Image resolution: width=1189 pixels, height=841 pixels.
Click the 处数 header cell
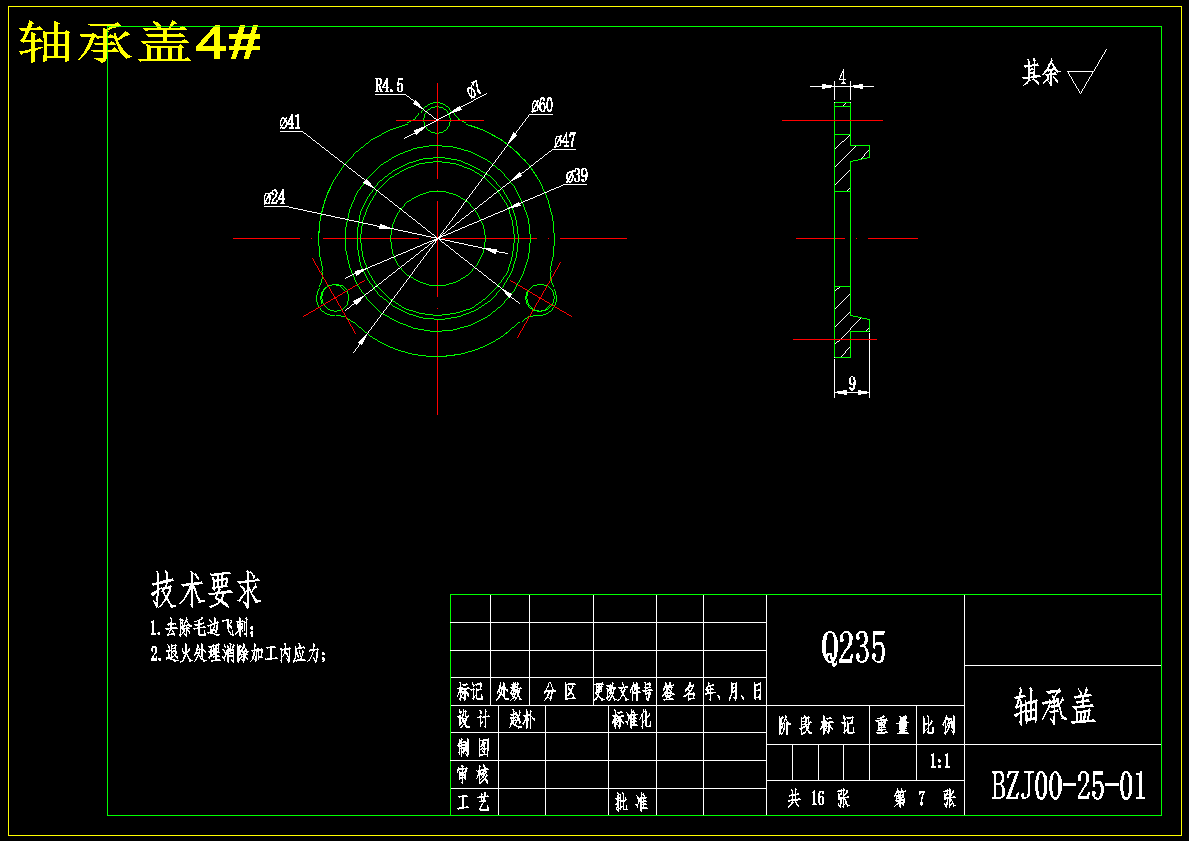click(510, 691)
